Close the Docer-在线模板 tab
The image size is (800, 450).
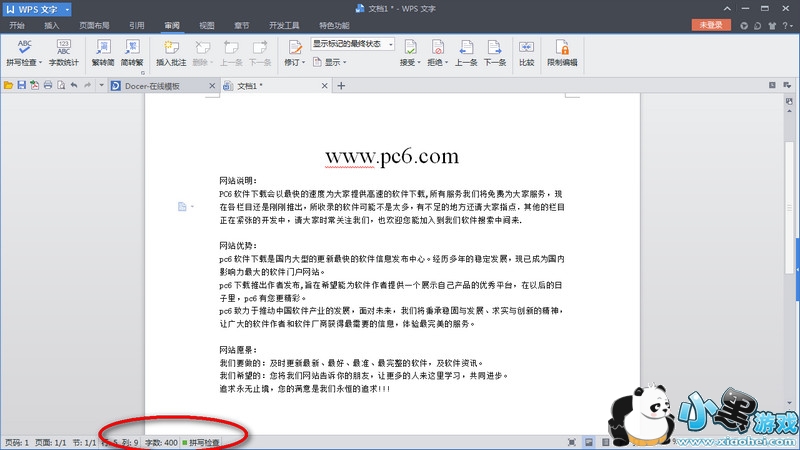[x=212, y=86]
